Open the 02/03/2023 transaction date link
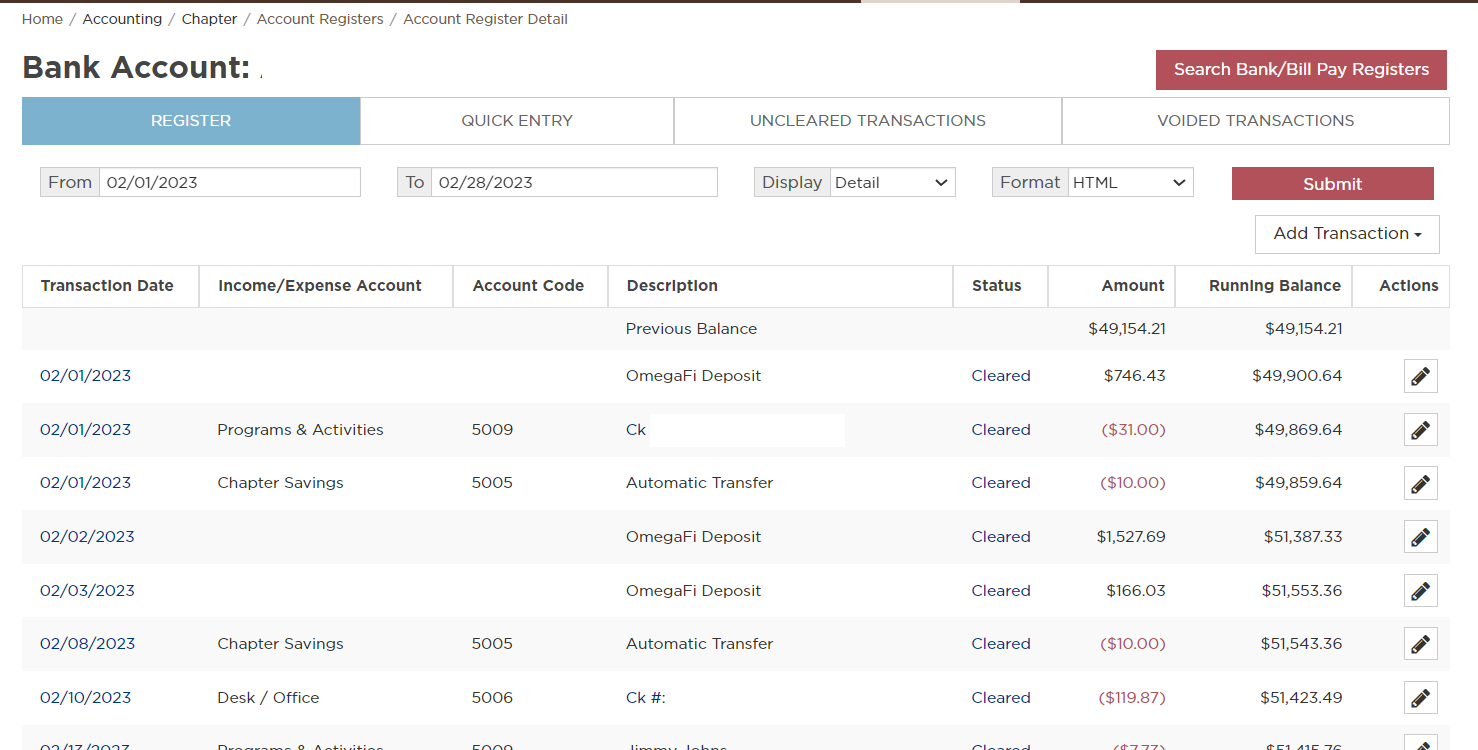 point(87,591)
